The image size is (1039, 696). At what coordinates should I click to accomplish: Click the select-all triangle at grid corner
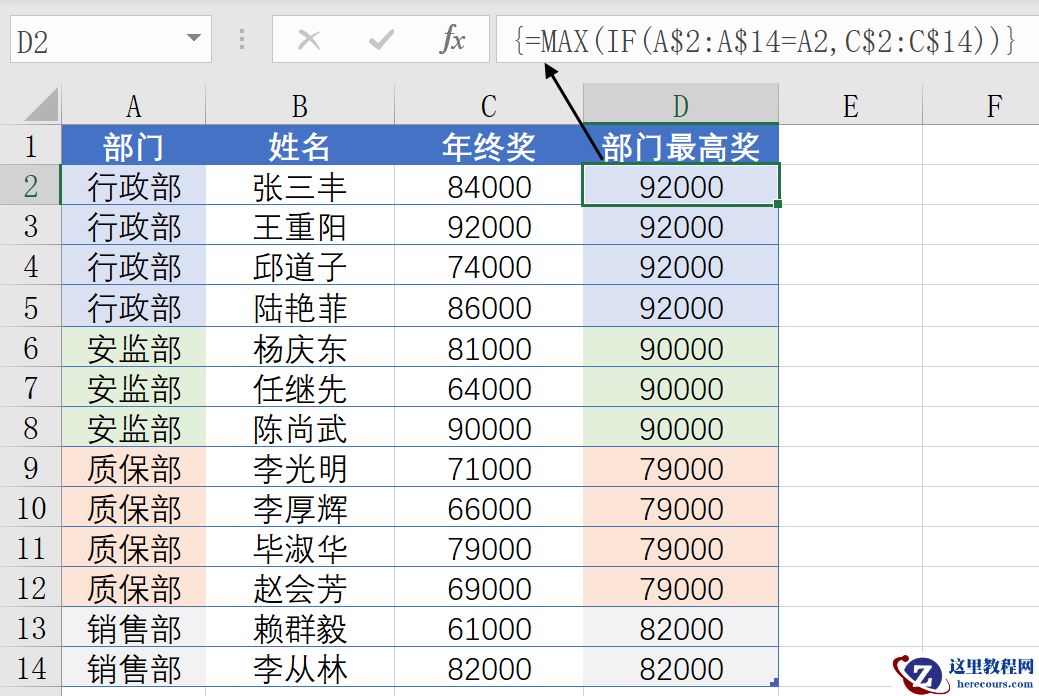[41, 104]
